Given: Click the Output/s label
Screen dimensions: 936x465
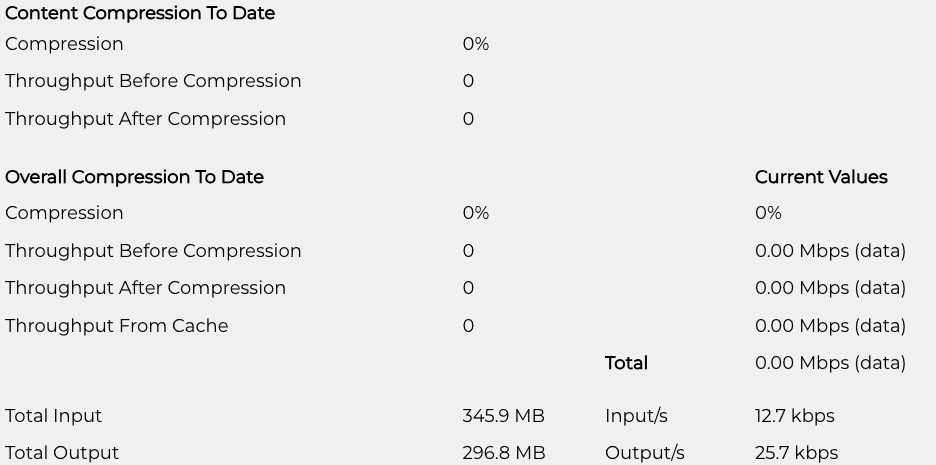Looking at the screenshot, I should [645, 453].
